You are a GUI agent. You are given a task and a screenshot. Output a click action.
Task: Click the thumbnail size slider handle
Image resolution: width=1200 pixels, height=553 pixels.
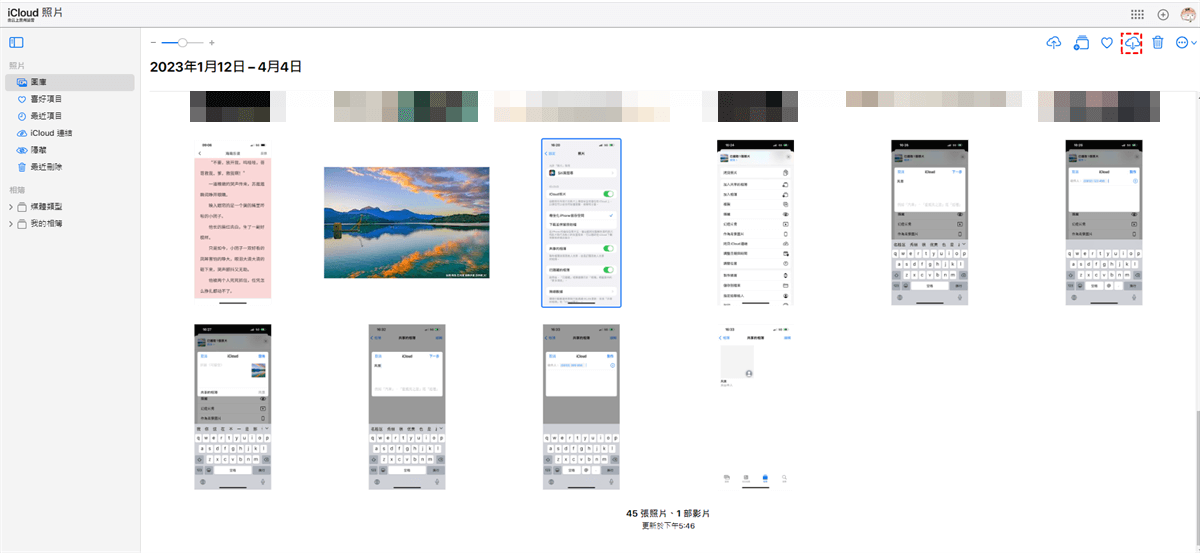181,43
